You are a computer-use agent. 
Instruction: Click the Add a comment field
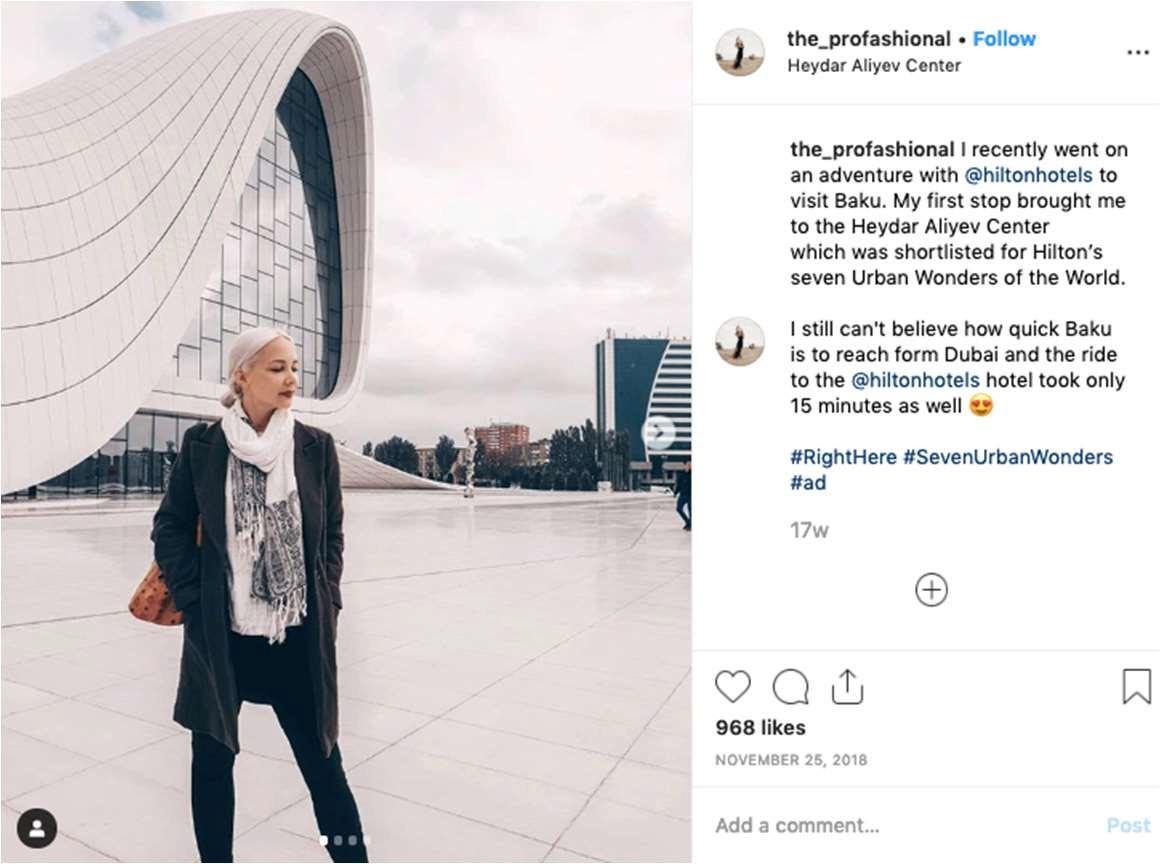tap(903, 825)
